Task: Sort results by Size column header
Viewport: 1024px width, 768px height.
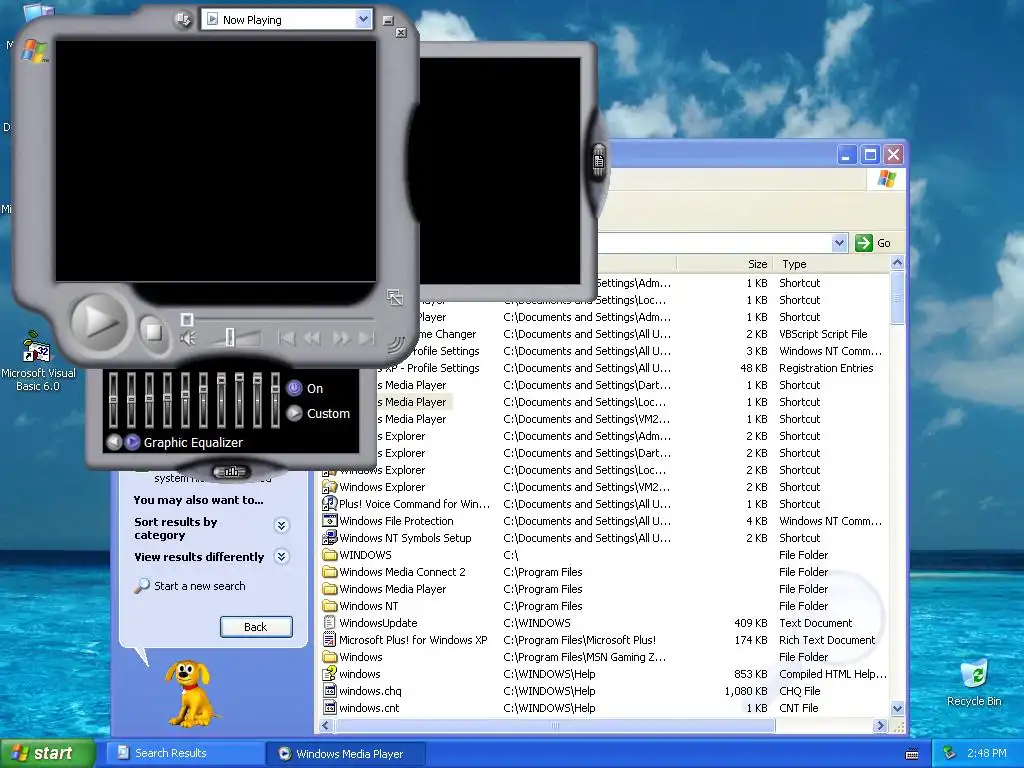Action: (724, 264)
